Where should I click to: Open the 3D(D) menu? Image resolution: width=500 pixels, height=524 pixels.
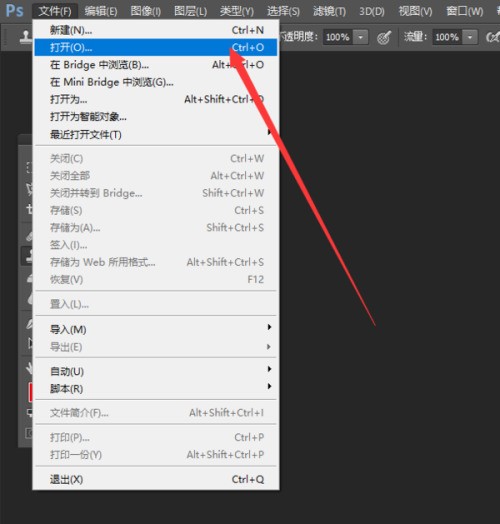coord(372,11)
